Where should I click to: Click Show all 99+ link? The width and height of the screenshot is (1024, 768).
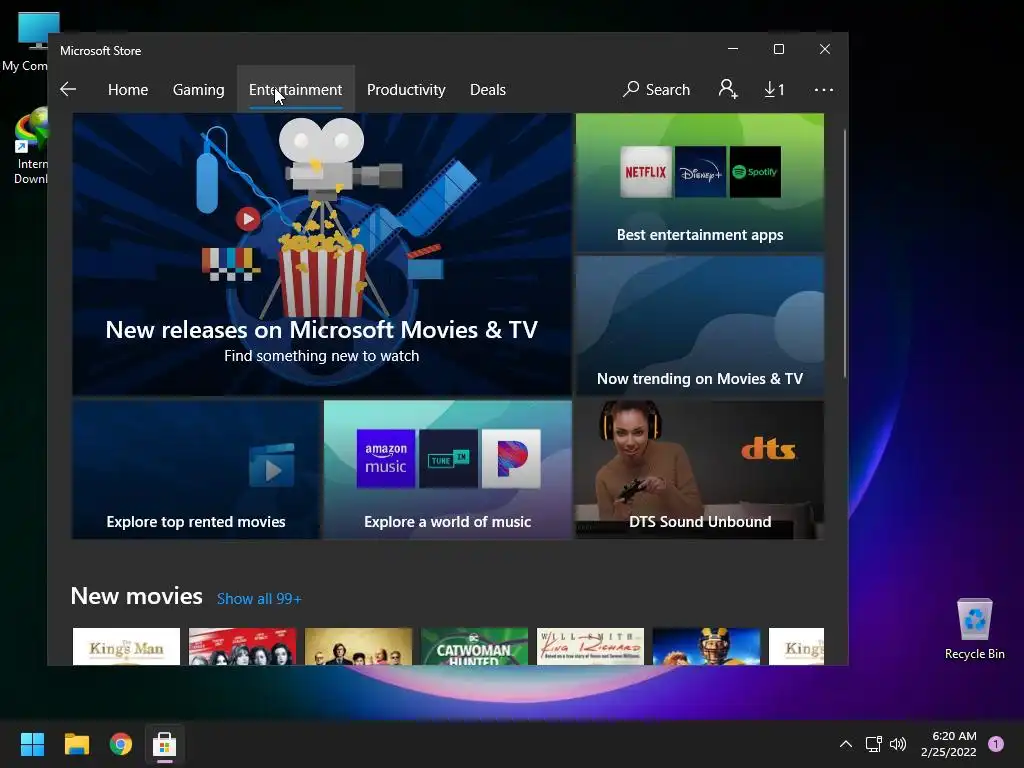click(259, 599)
